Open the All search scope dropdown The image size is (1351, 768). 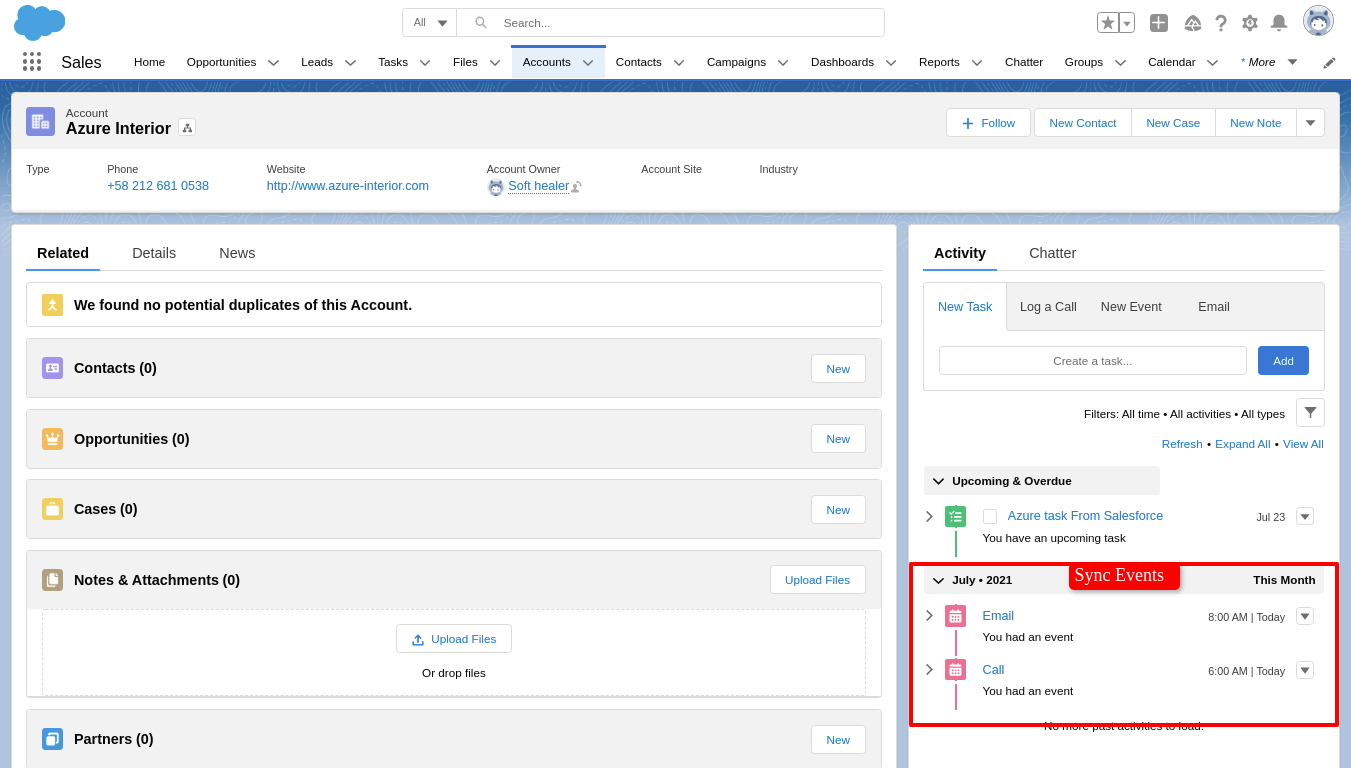pyautogui.click(x=430, y=23)
